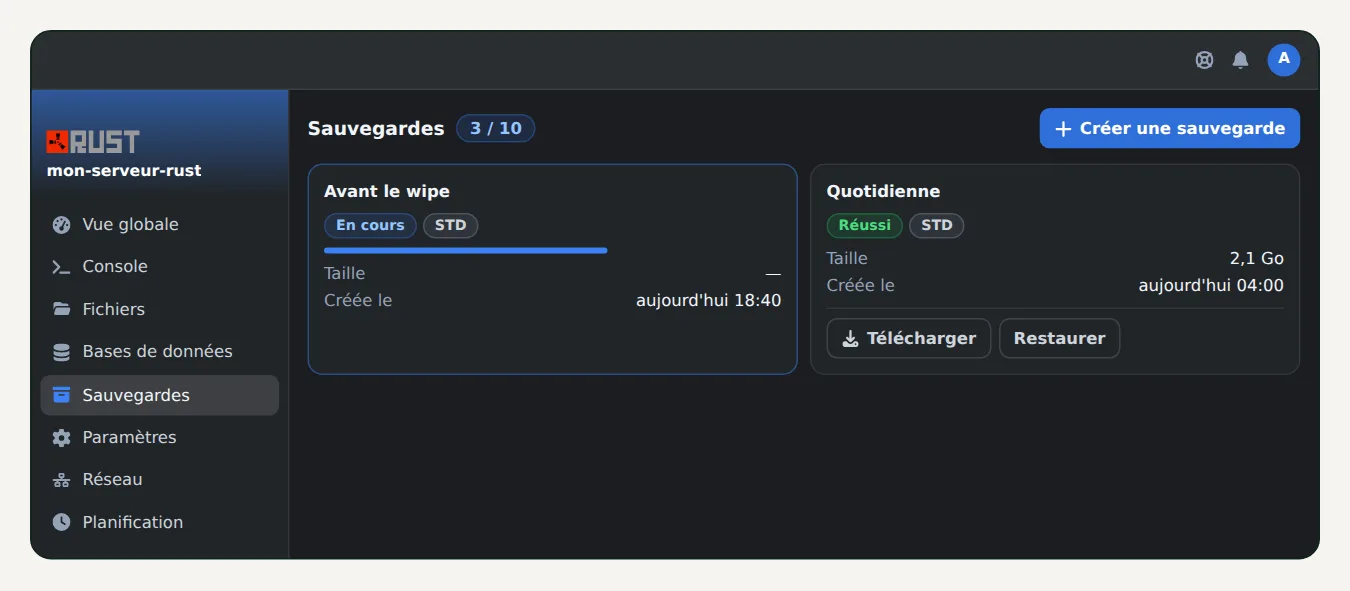Image resolution: width=1350 pixels, height=591 pixels.
Task: Click the Réussi status badge
Action: [x=865, y=225]
